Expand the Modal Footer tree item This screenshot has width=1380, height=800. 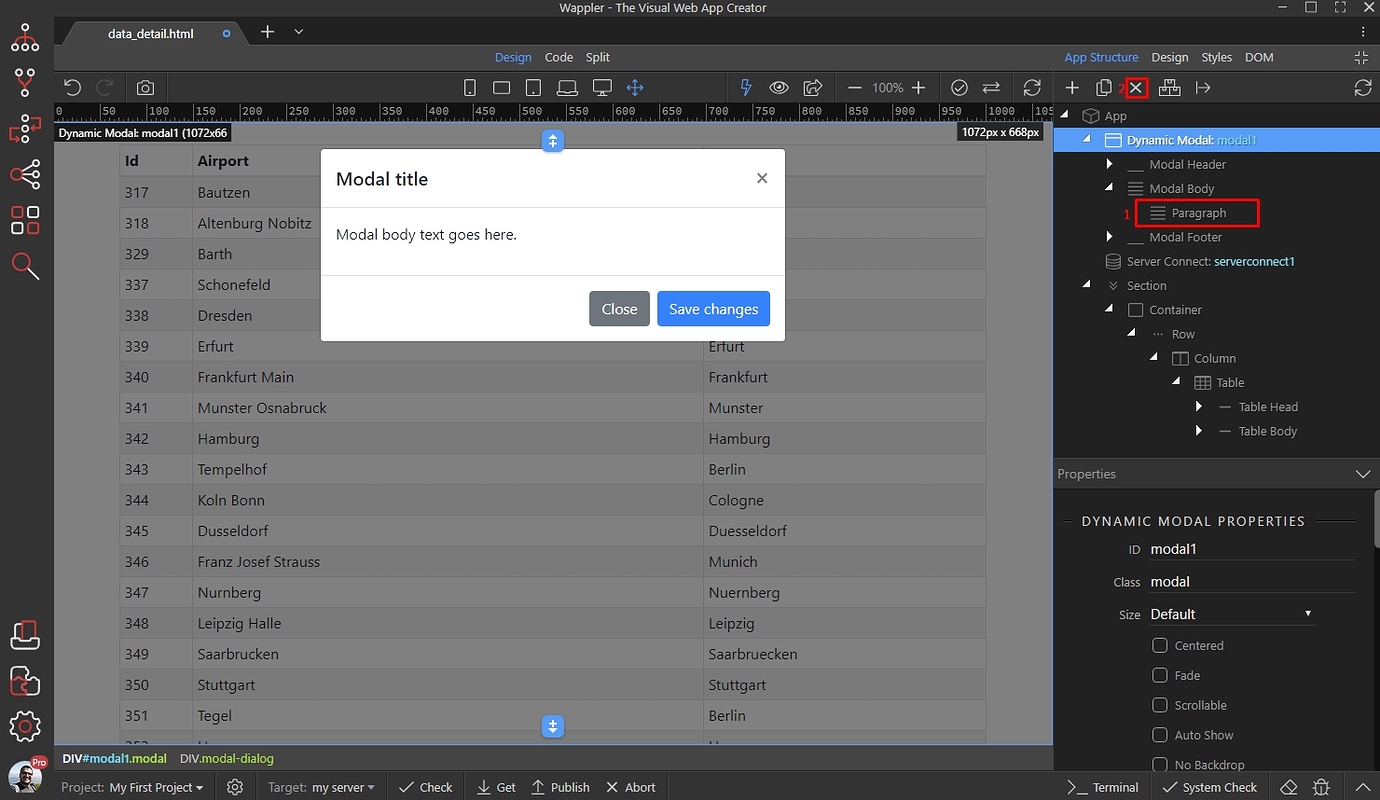tap(1111, 237)
